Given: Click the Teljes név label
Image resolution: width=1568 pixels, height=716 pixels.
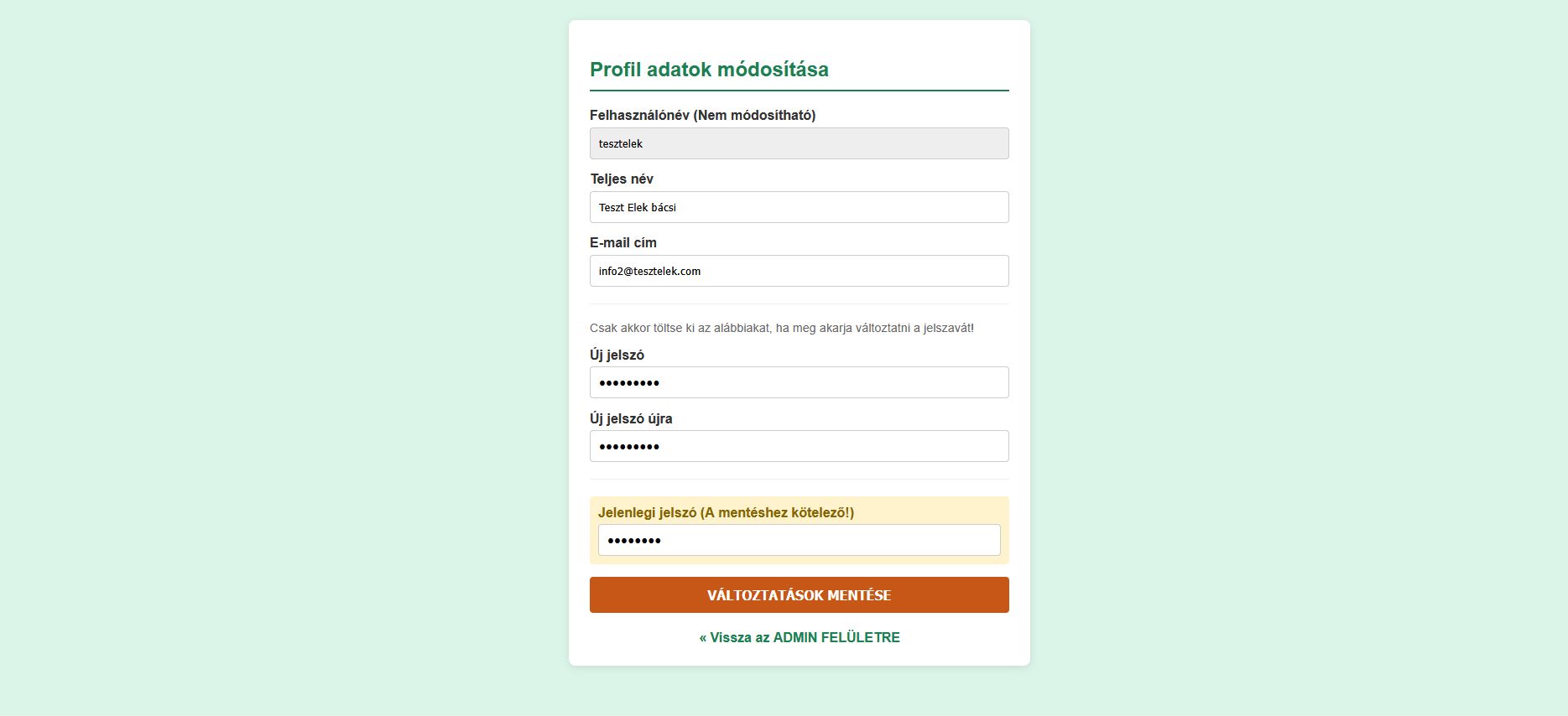Looking at the screenshot, I should click(622, 179).
